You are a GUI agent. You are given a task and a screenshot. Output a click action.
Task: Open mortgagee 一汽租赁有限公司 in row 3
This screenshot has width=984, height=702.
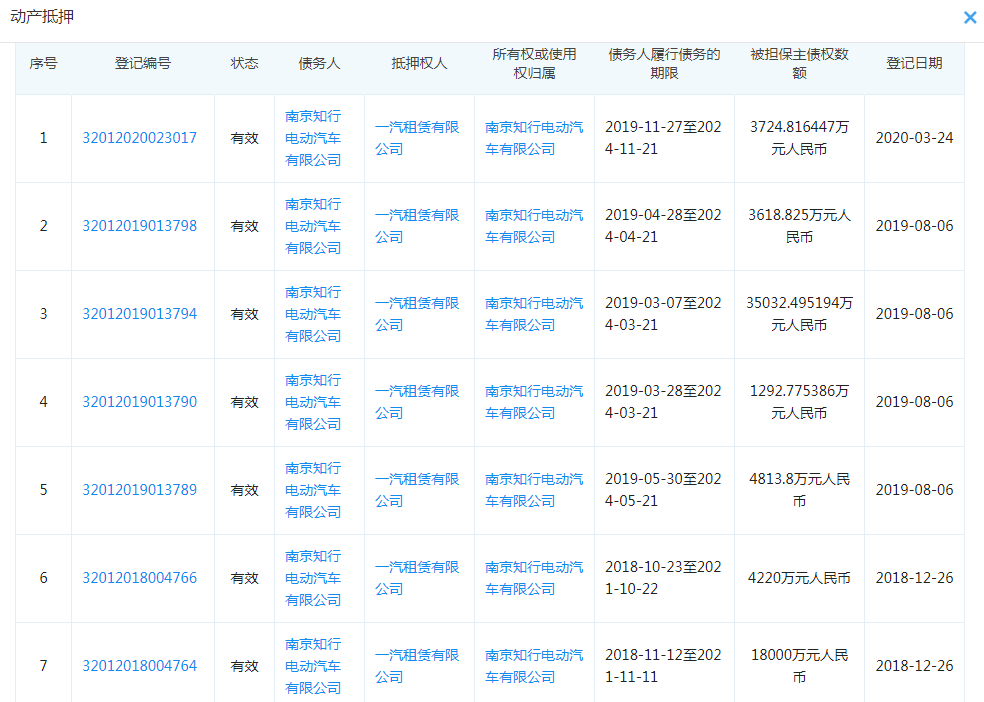tap(417, 314)
